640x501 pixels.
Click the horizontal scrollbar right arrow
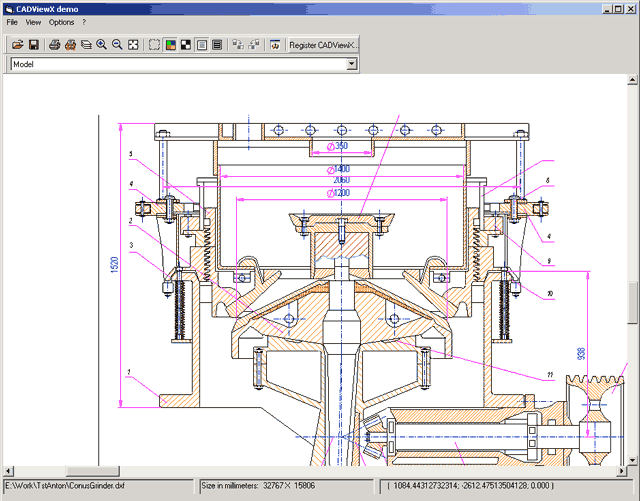tap(620, 469)
